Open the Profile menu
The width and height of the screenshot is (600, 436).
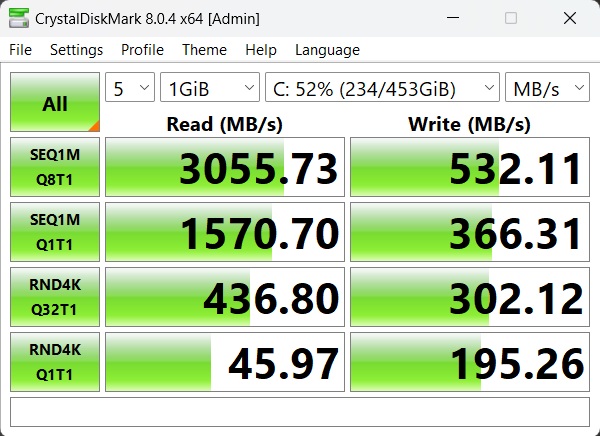(x=142, y=50)
